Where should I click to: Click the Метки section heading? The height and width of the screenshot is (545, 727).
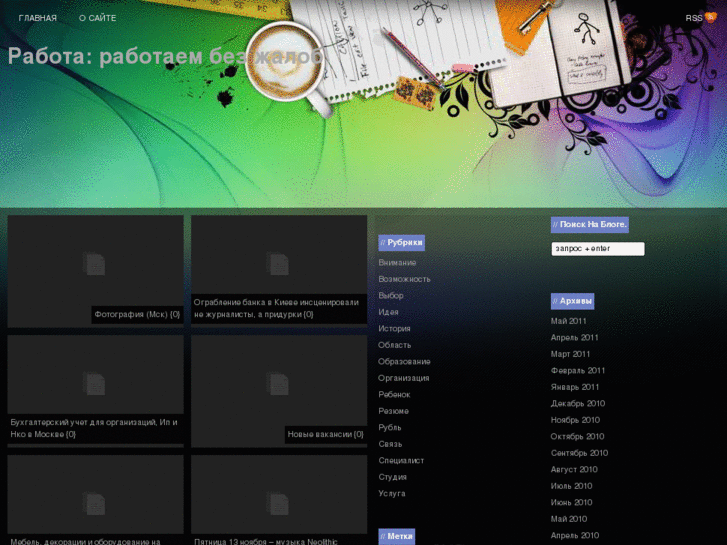(397, 537)
